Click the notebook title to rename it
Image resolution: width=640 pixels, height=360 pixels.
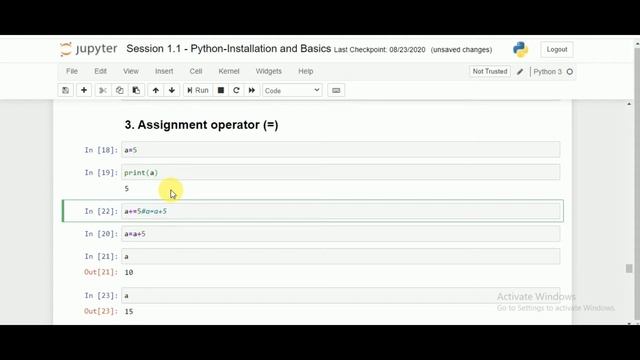point(229,49)
